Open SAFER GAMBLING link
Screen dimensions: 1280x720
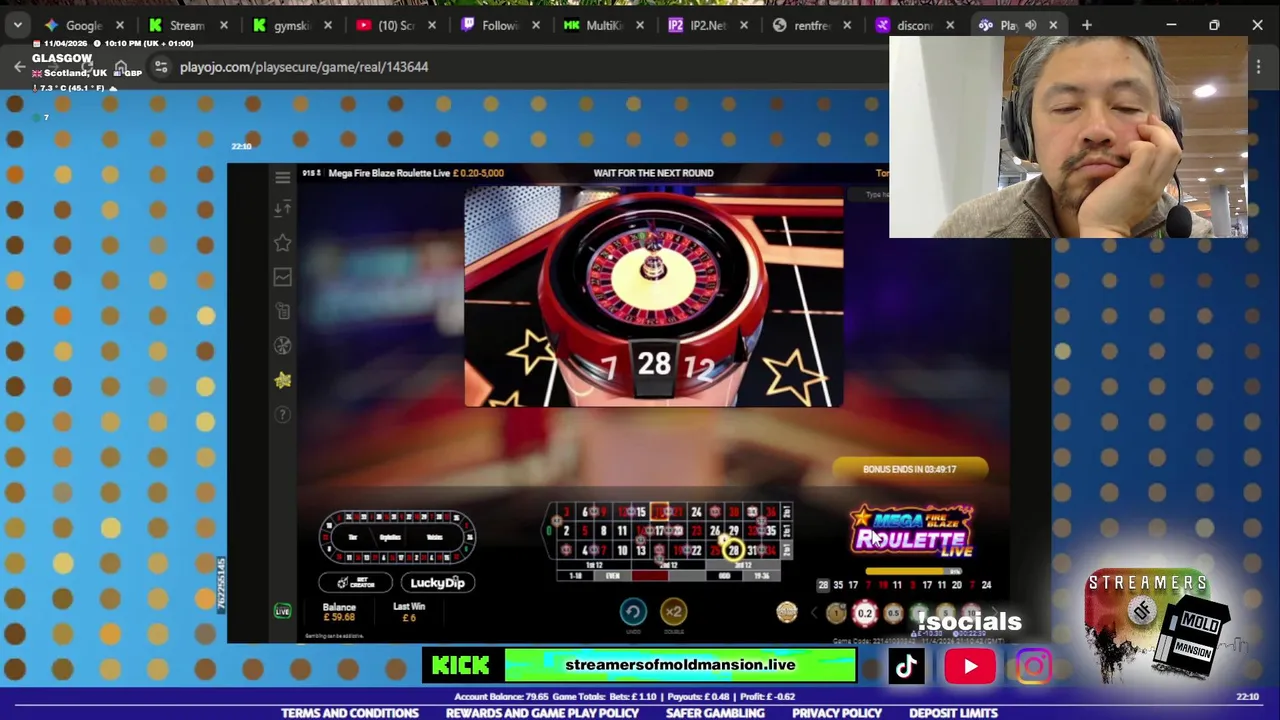pos(715,713)
